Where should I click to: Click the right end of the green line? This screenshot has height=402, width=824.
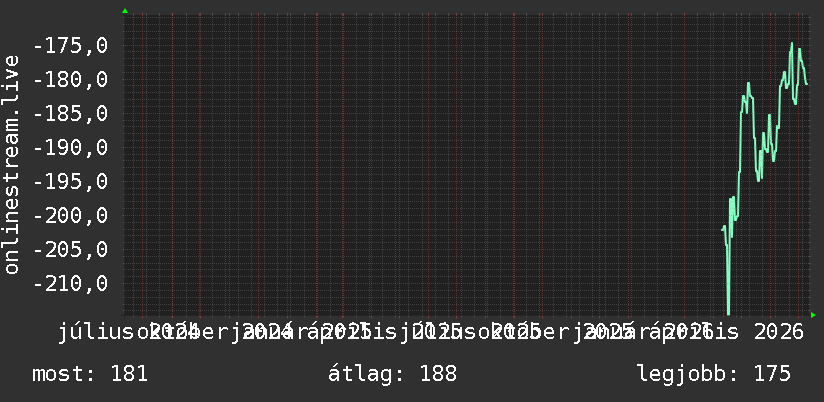coord(807,84)
